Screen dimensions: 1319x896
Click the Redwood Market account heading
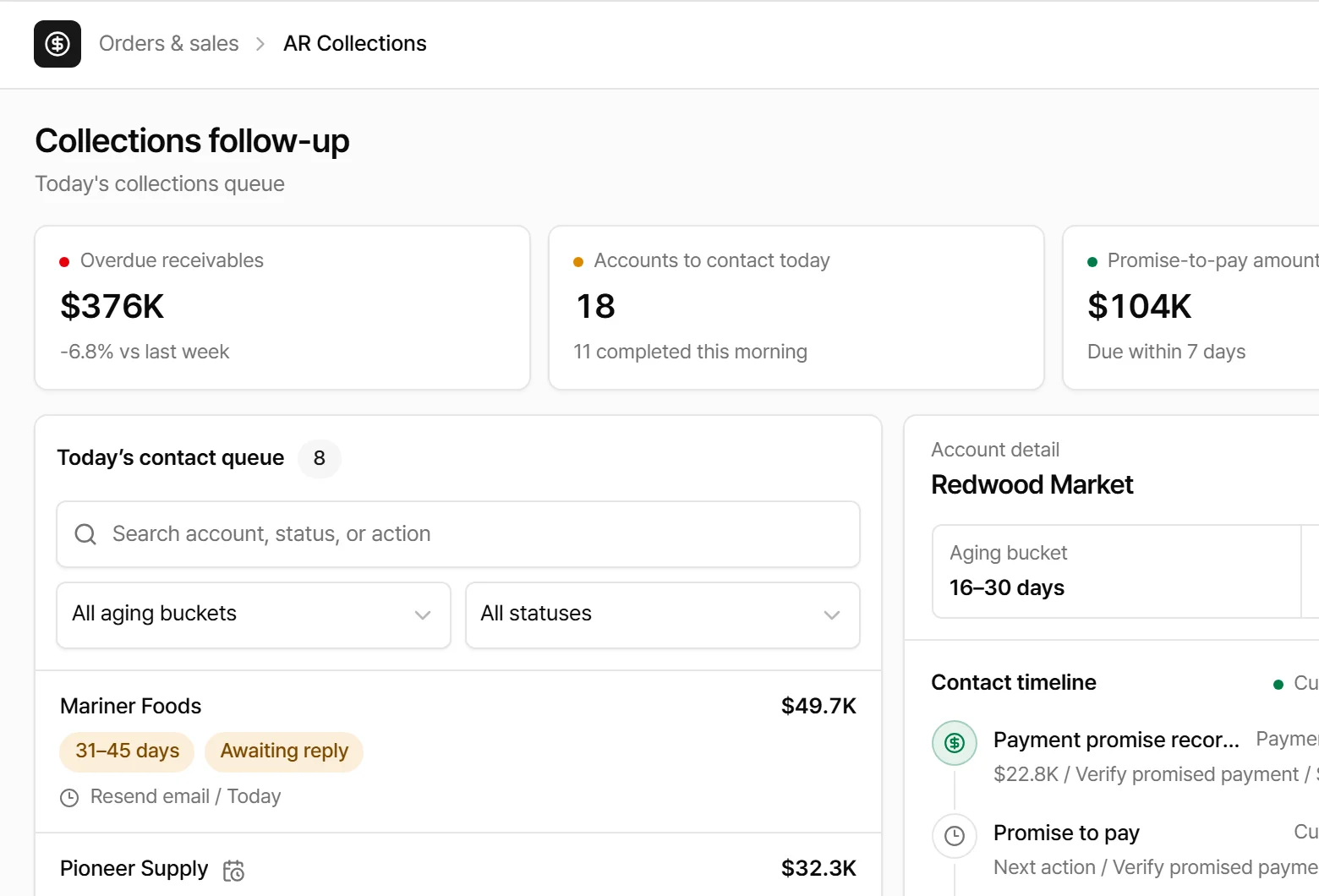pos(1032,485)
